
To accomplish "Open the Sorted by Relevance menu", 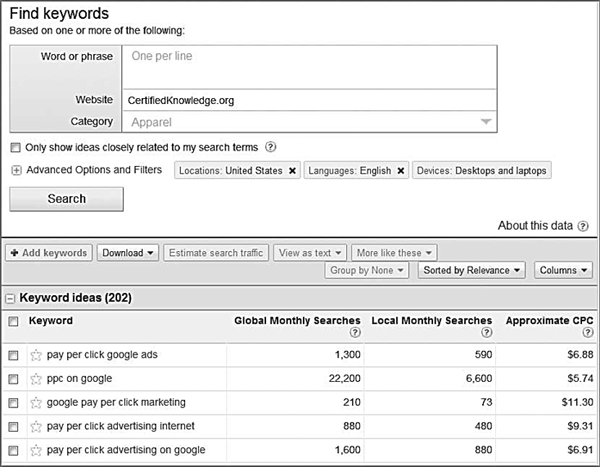I will click(471, 270).
